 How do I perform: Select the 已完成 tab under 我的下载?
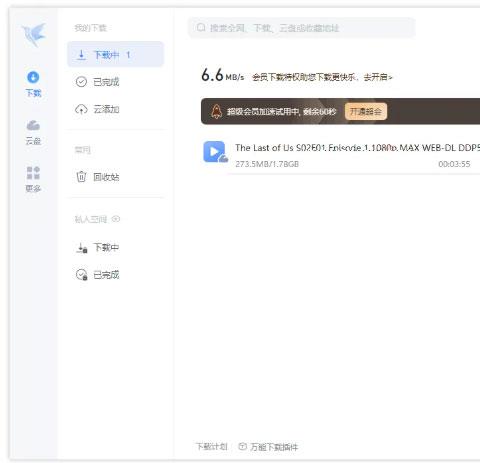pyautogui.click(x=115, y=82)
